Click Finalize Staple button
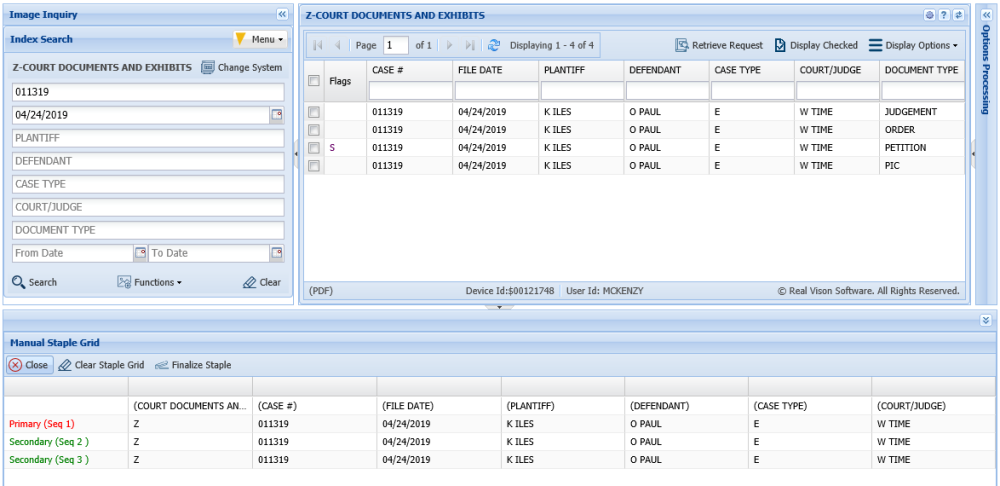 193,365
